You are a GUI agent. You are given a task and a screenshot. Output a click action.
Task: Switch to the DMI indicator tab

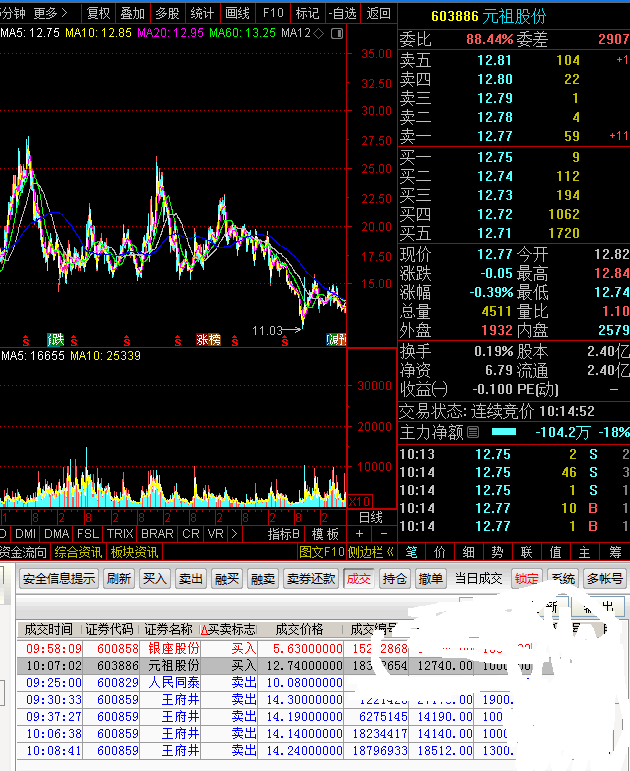25,534
